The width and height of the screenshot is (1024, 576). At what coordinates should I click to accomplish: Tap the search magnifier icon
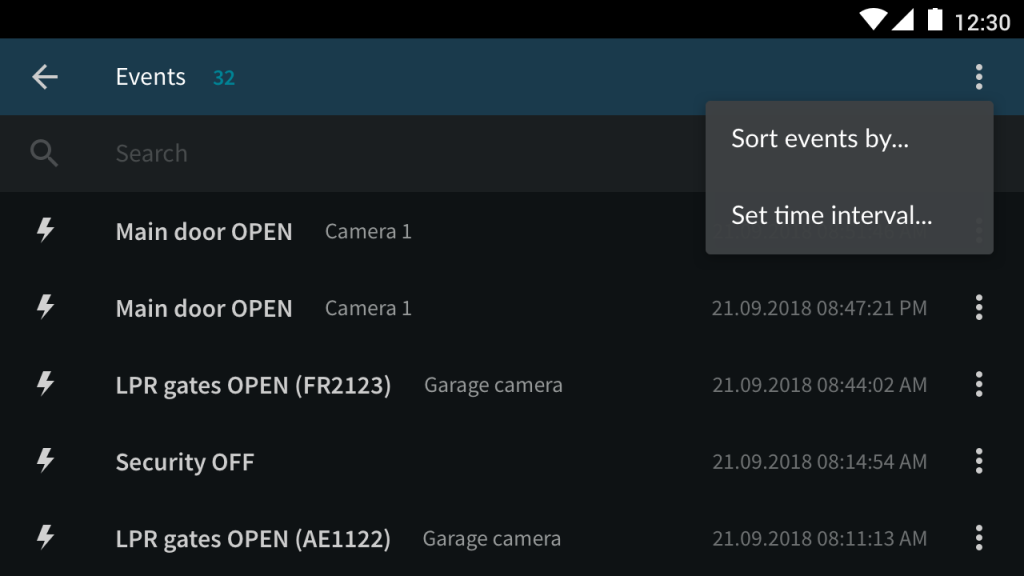pyautogui.click(x=44, y=153)
